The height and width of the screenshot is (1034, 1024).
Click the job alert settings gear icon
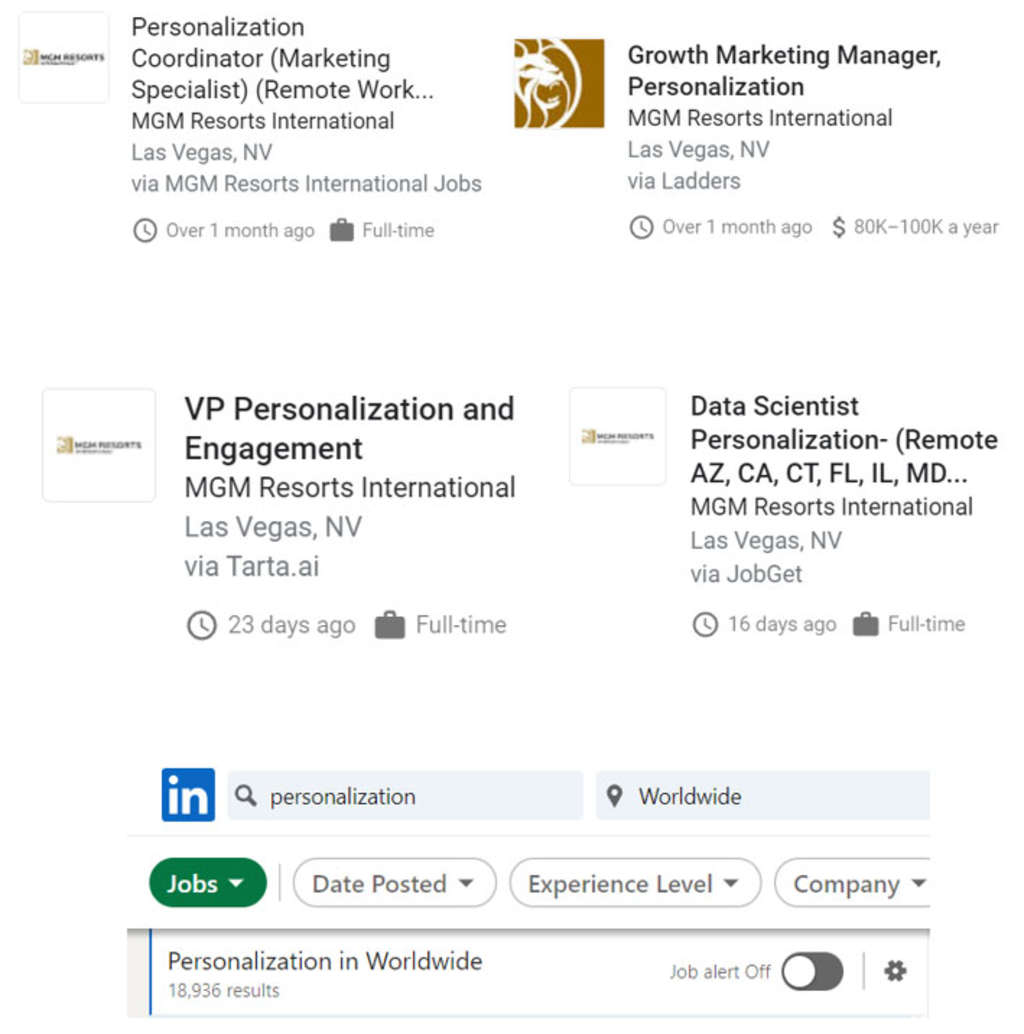point(894,971)
